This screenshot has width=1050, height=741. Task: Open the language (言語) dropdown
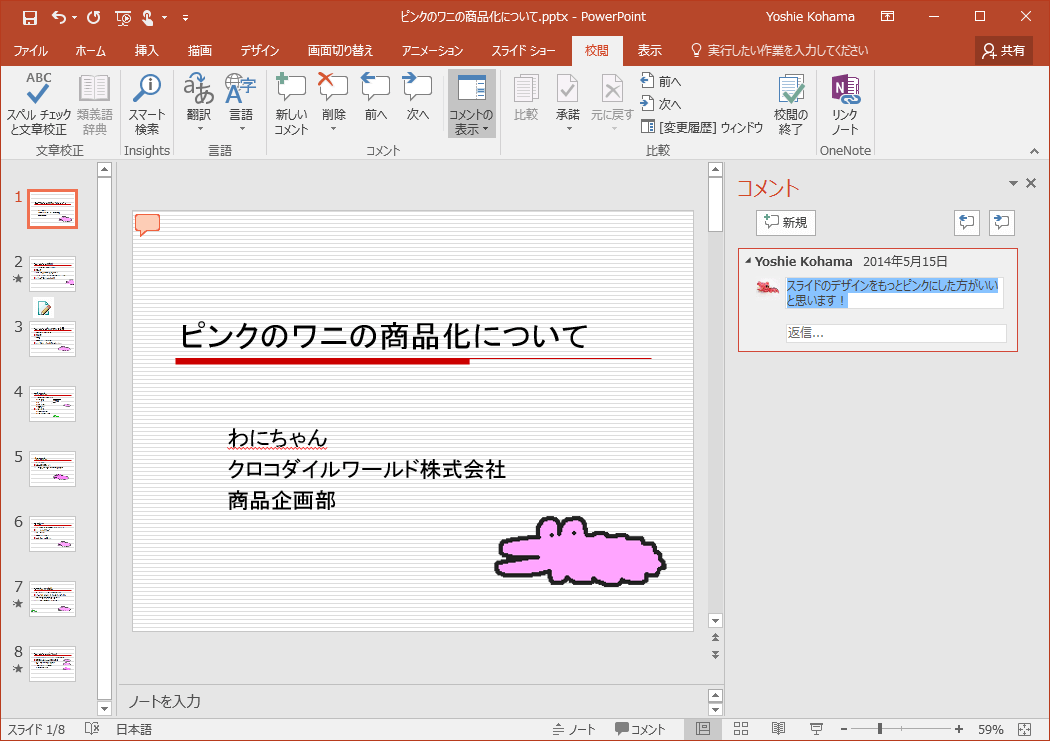(241, 128)
